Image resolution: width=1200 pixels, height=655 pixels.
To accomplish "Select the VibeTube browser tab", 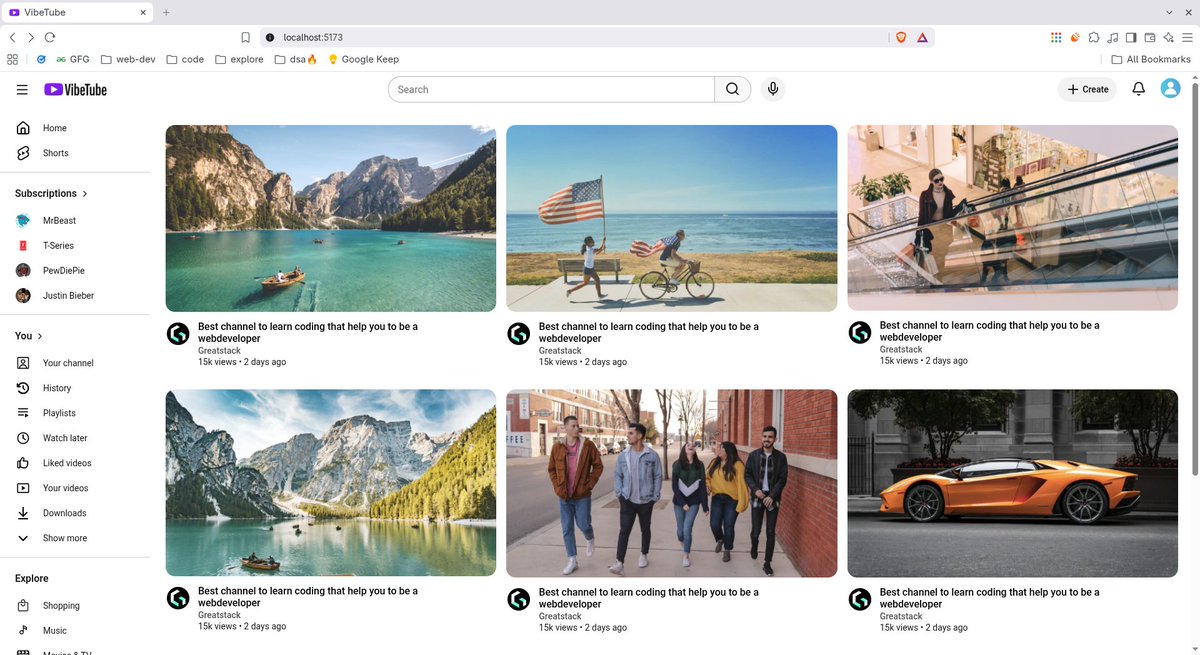I will 76,12.
